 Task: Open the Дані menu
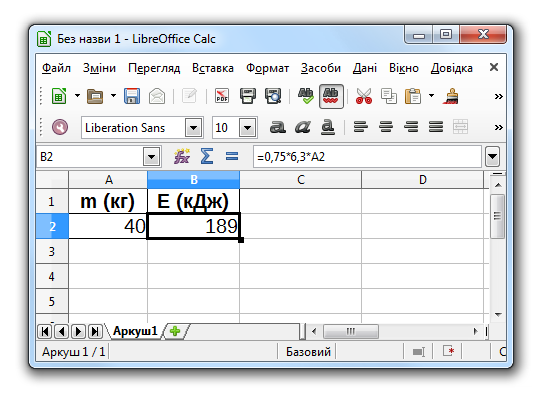pos(365,68)
